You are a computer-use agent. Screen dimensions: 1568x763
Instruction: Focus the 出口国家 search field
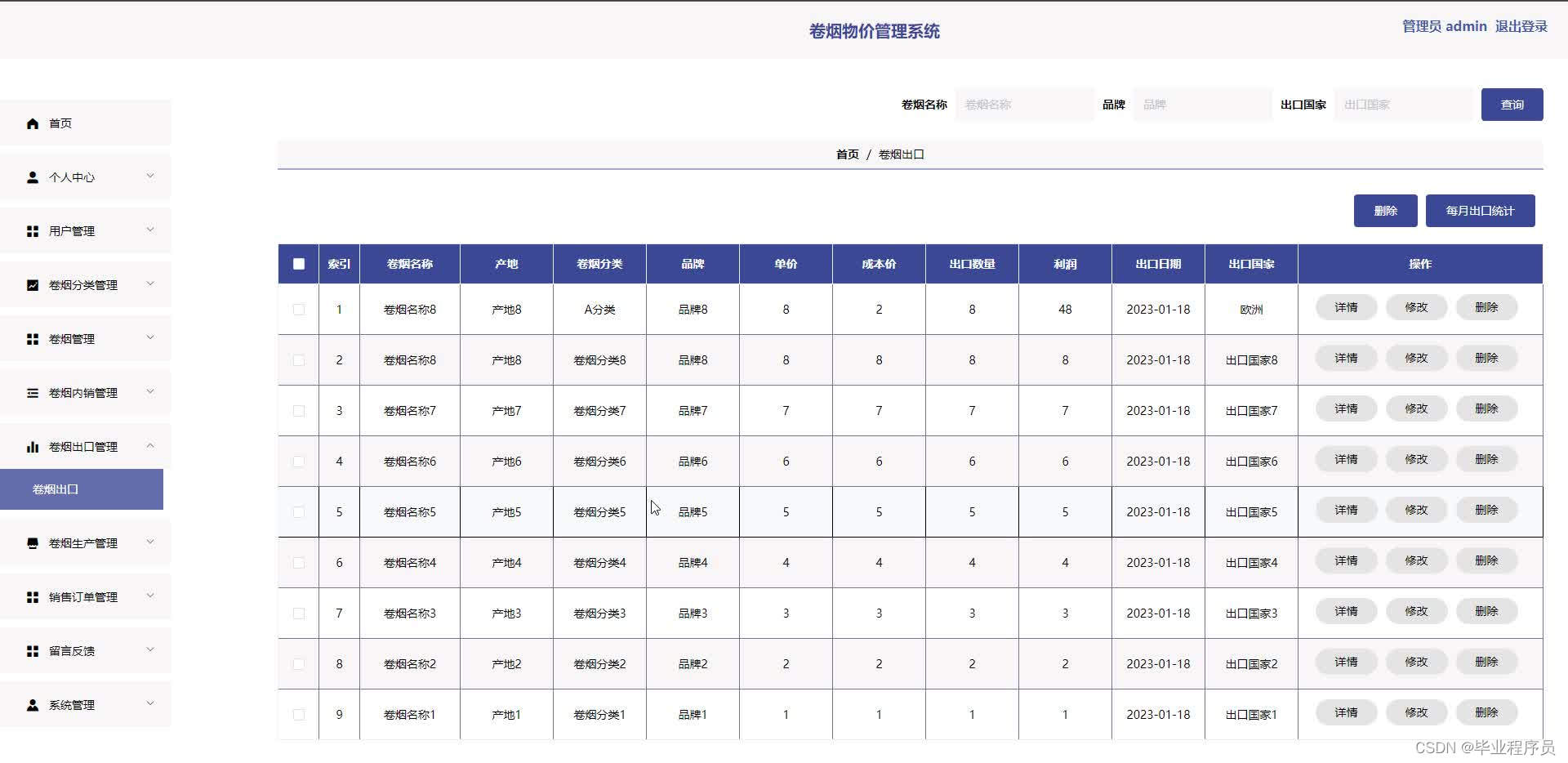pyautogui.click(x=1403, y=105)
